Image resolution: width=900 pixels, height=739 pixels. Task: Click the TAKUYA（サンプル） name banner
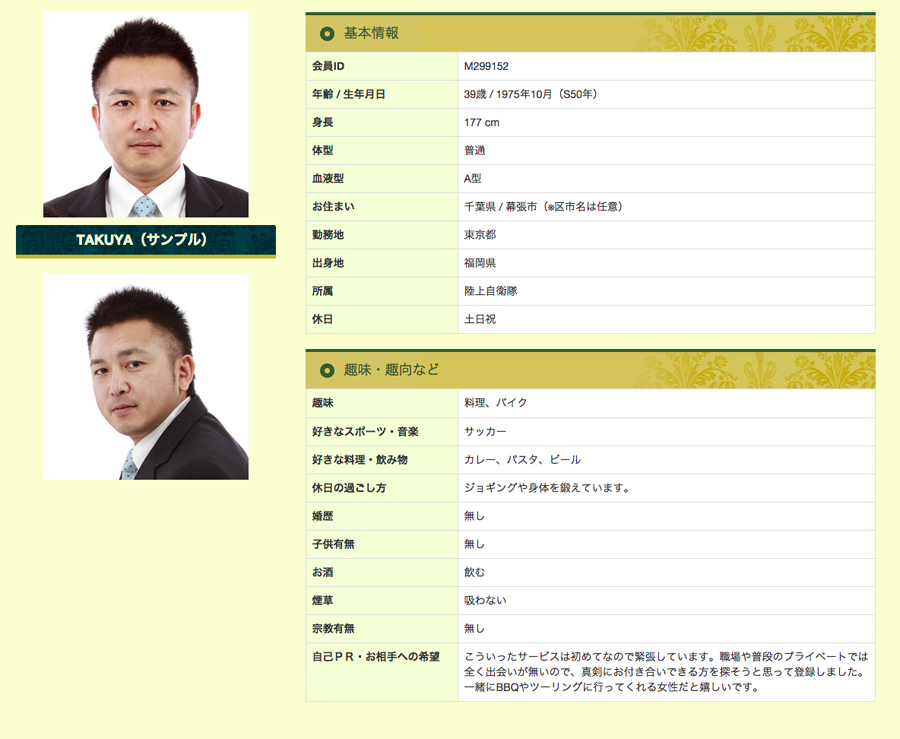(146, 240)
